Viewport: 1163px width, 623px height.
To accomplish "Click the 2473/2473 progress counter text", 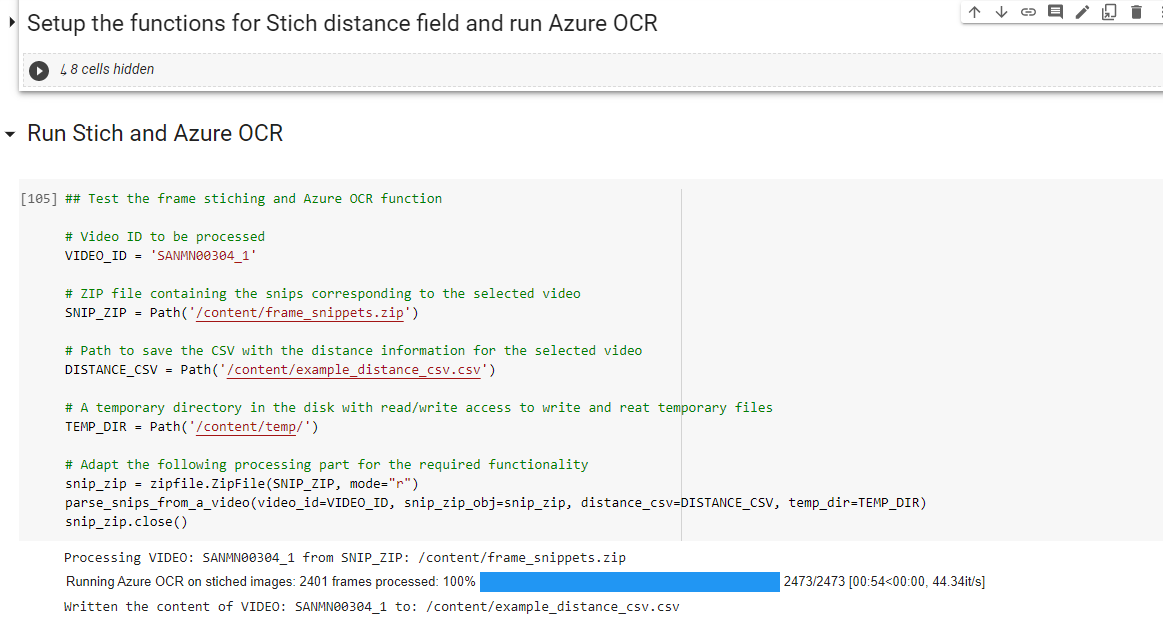I will coord(814,581).
